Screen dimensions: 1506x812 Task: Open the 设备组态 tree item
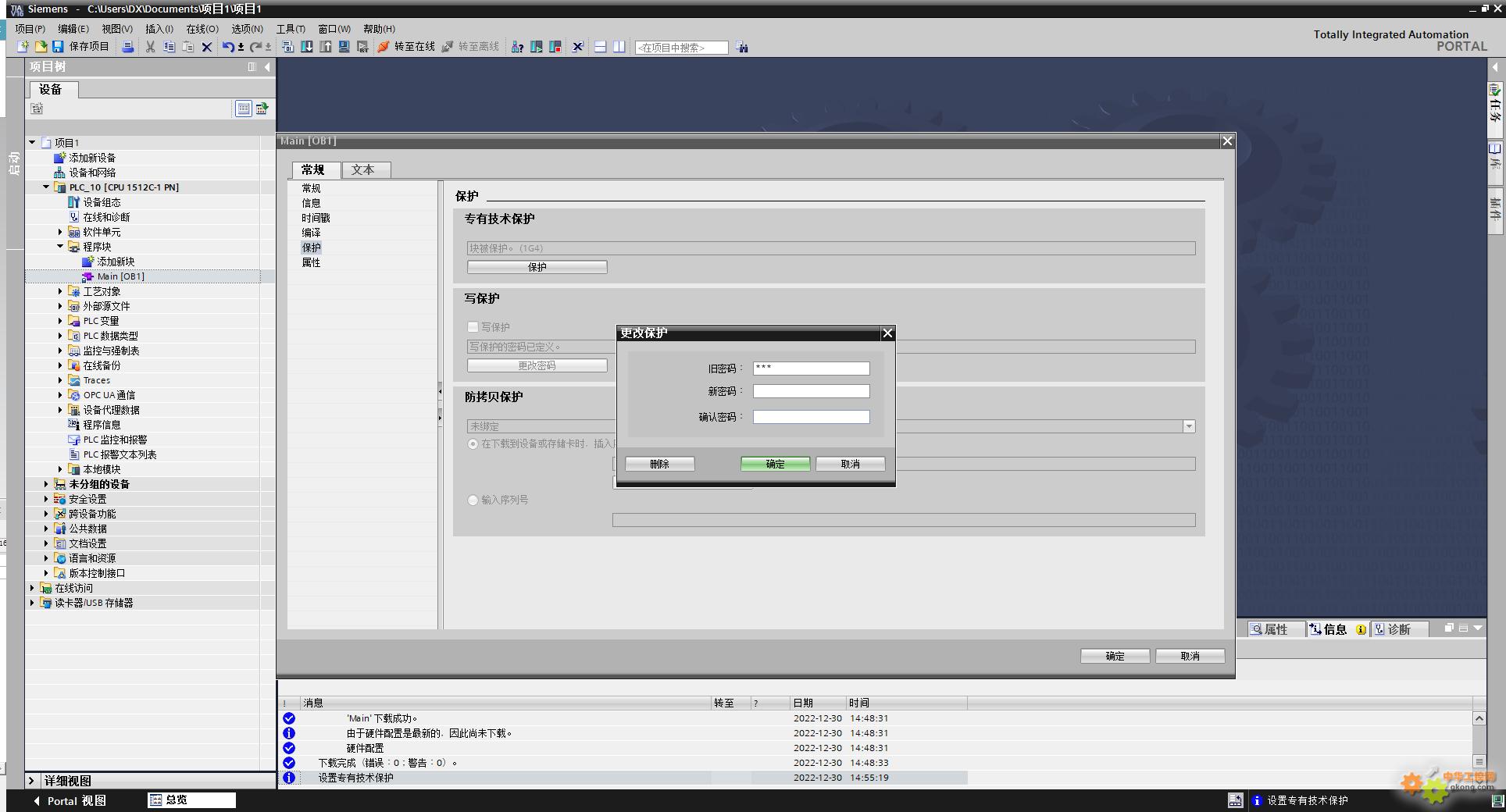102,202
